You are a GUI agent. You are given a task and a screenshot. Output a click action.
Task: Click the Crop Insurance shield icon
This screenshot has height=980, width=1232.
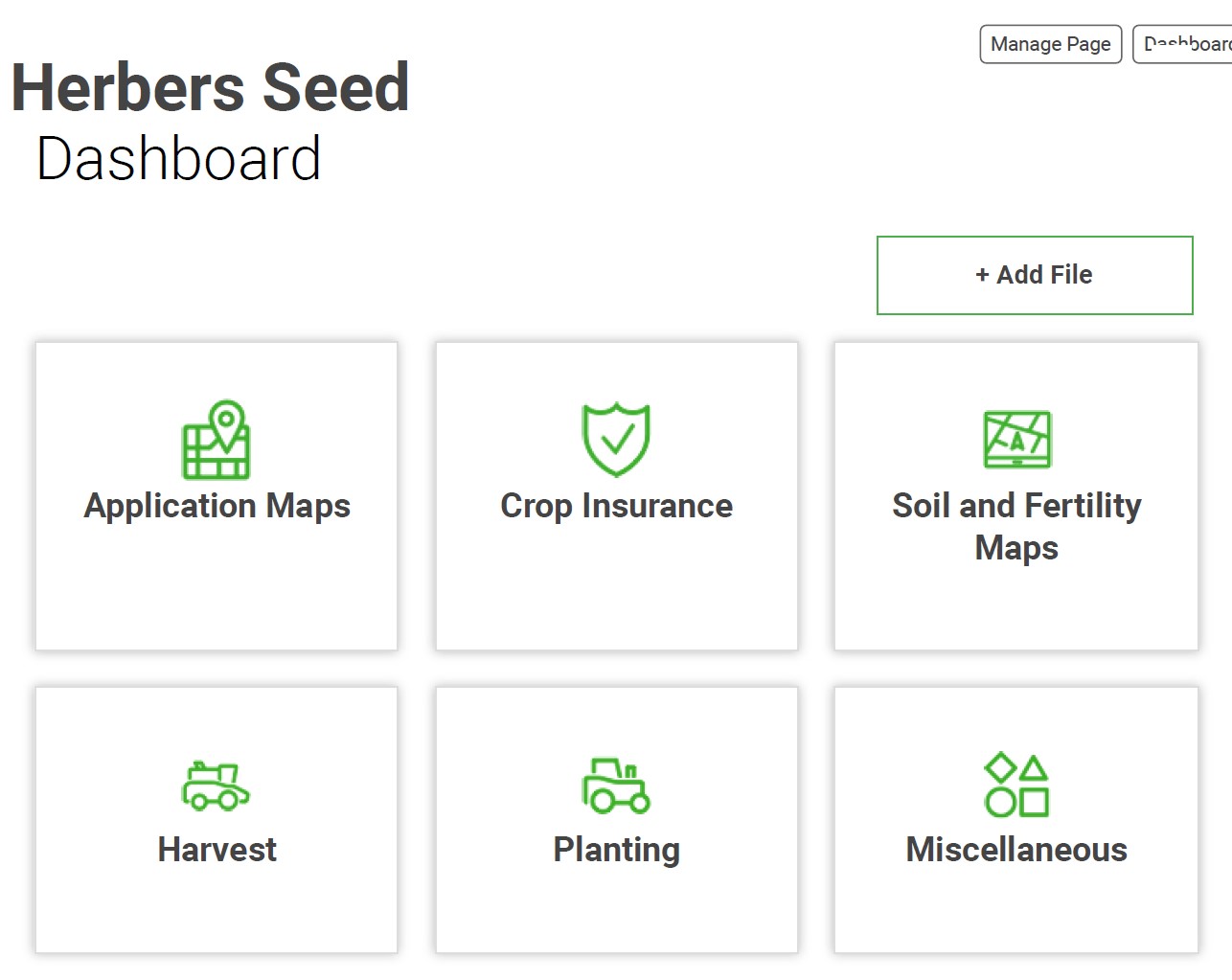tap(616, 440)
